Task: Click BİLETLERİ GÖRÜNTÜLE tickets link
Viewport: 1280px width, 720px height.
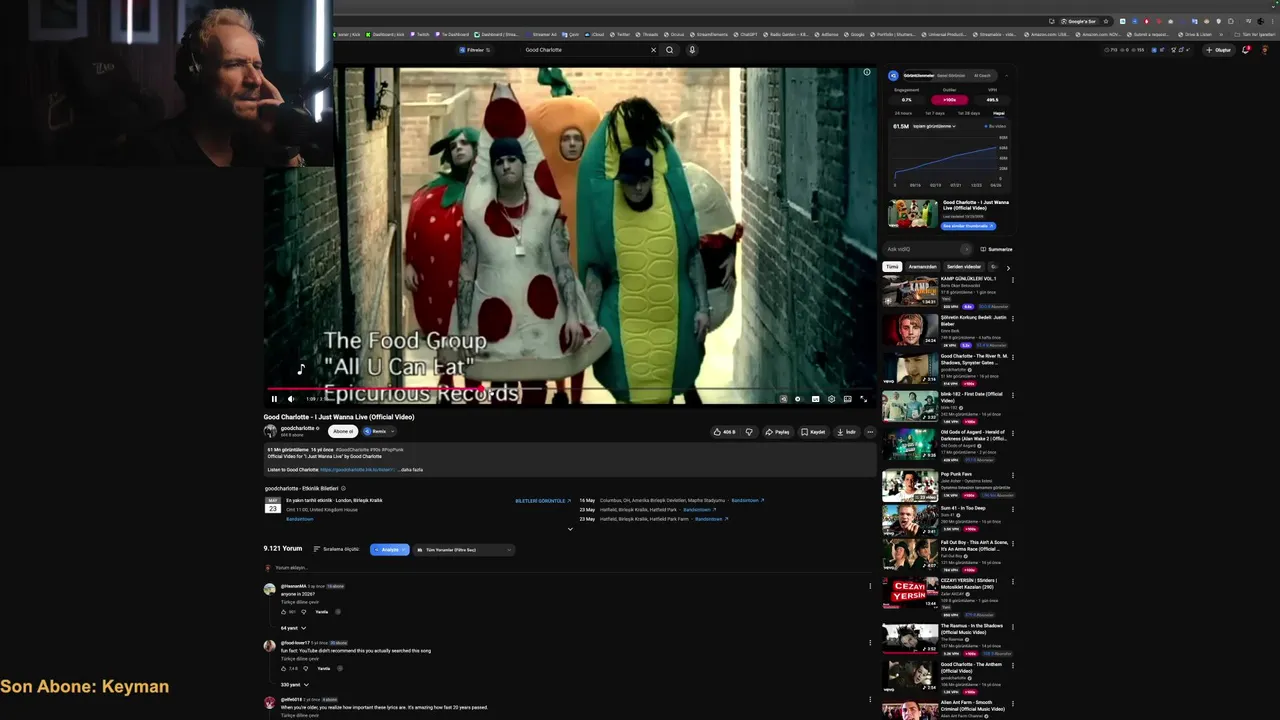Action: coord(543,500)
